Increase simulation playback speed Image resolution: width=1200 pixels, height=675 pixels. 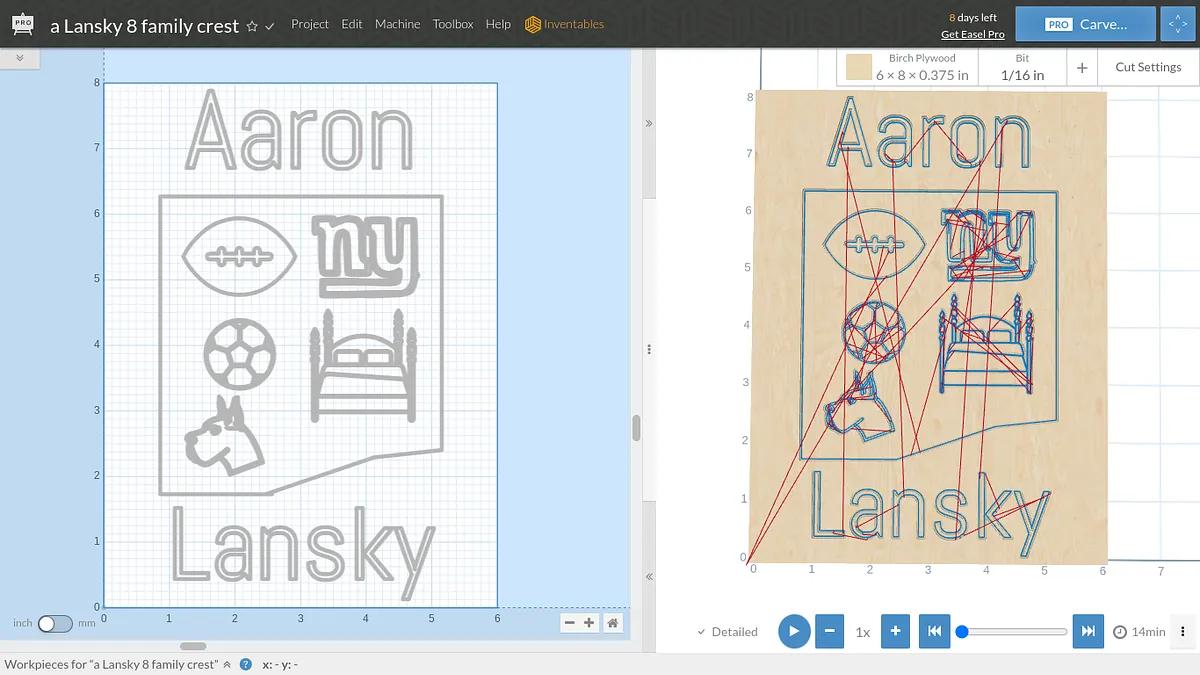tap(896, 631)
